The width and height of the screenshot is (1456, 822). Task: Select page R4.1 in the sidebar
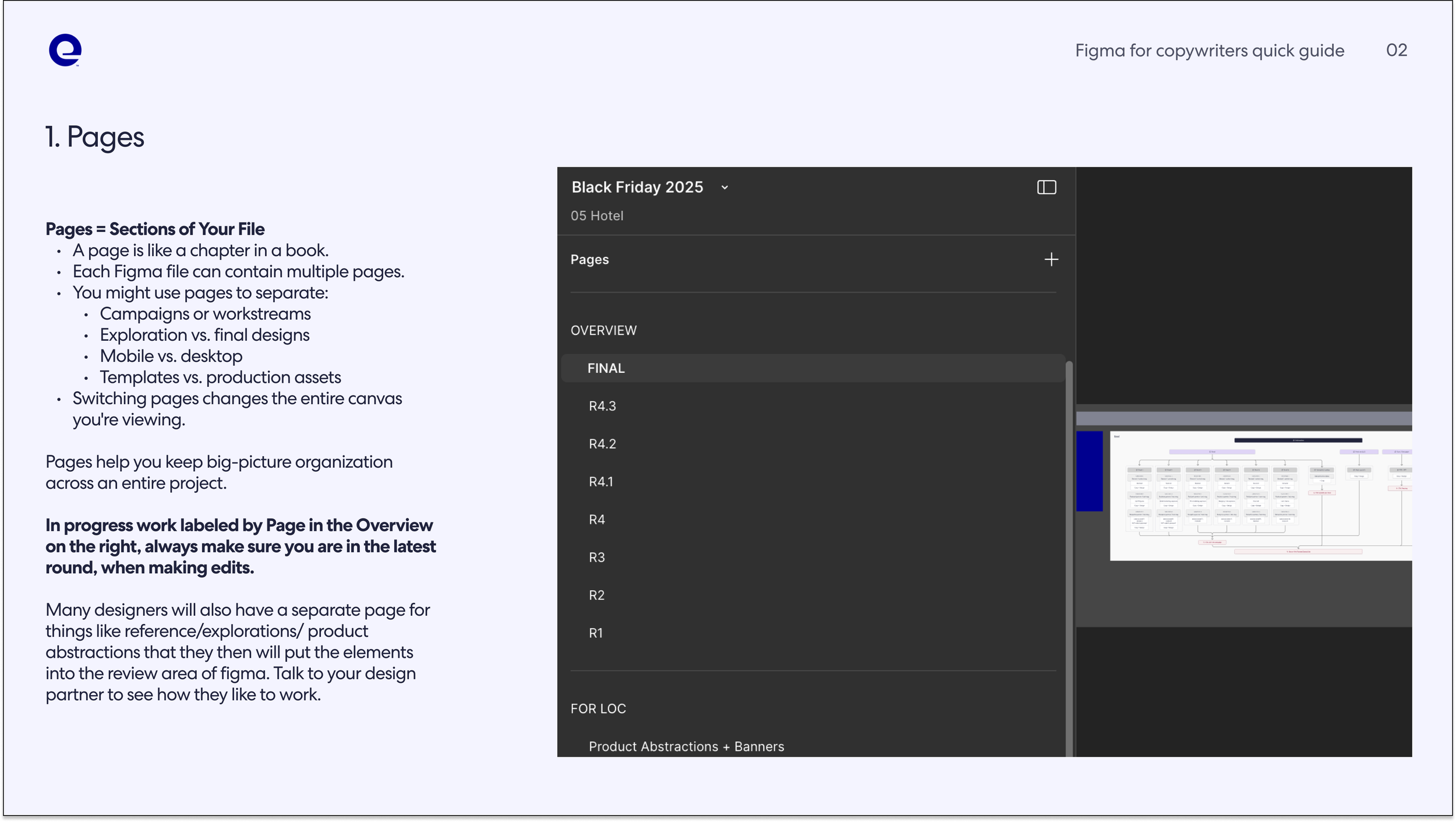coord(602,481)
